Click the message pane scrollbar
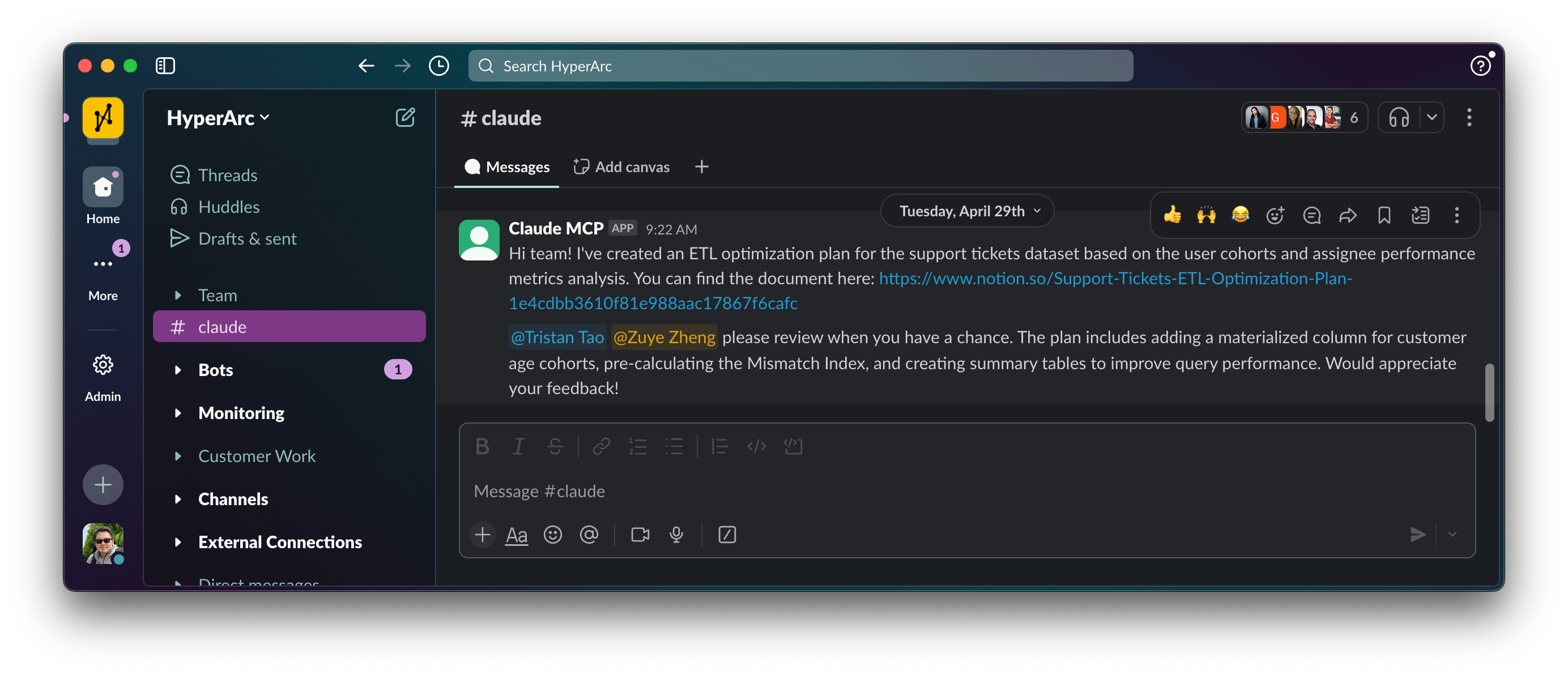The image size is (1568, 675). click(1489, 392)
